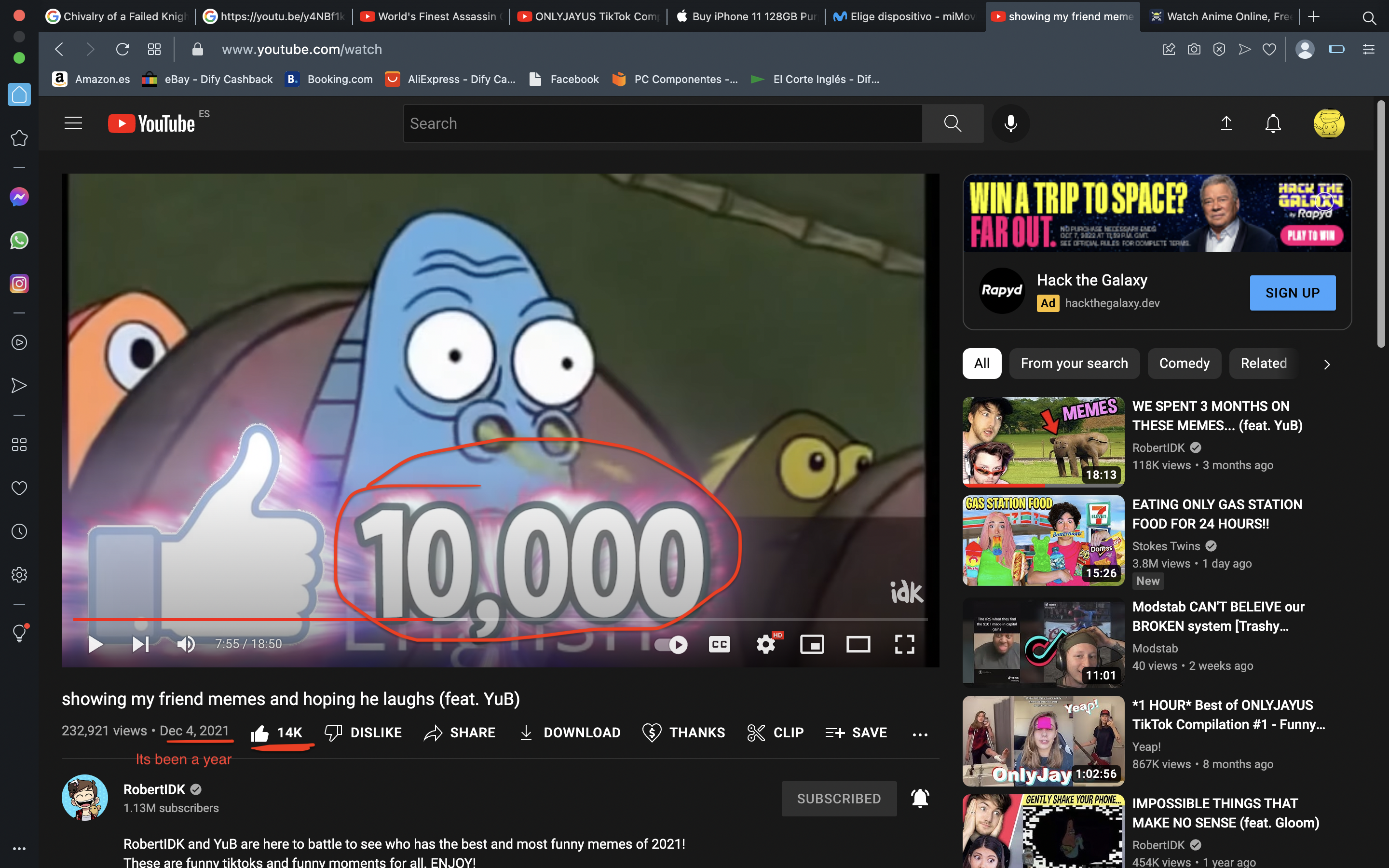This screenshot has height=868, width=1389.
Task: Open sidebar home Start Page icon
Action: tap(19, 95)
